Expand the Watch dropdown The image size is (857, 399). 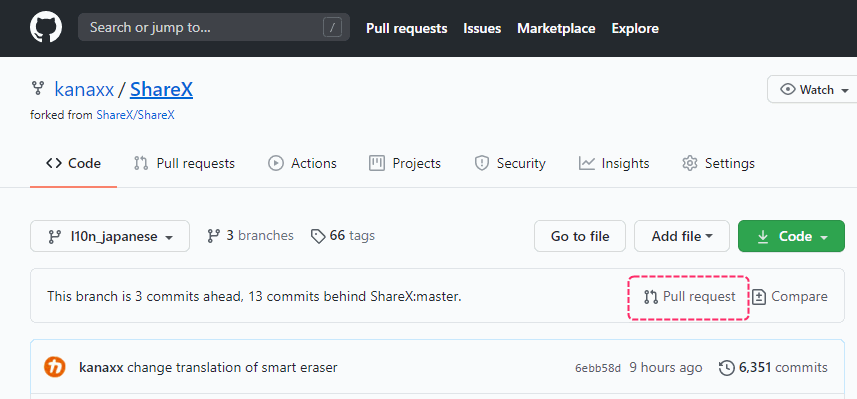pos(813,90)
